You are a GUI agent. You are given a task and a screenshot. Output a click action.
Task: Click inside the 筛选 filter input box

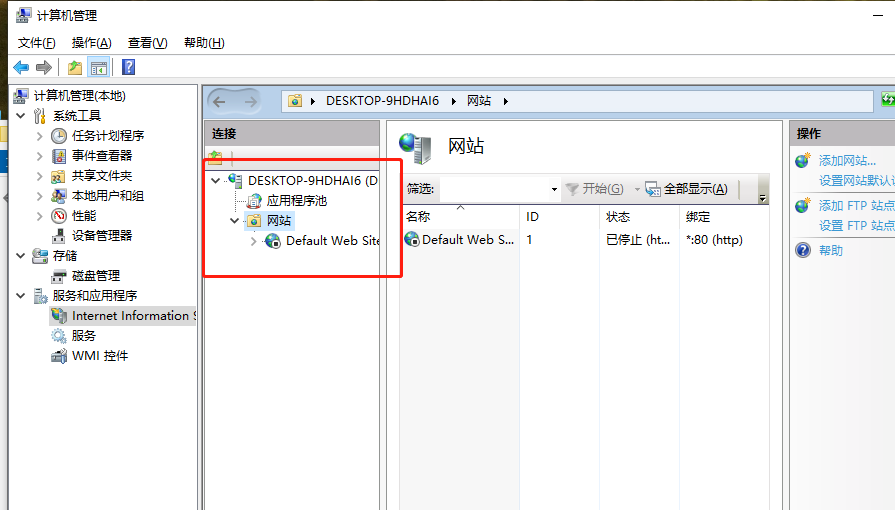494,189
